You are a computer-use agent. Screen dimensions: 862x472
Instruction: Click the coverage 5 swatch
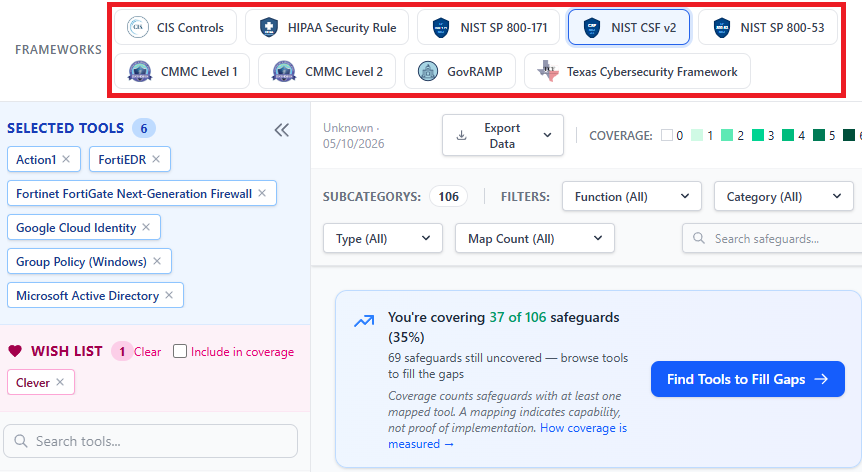click(819, 135)
